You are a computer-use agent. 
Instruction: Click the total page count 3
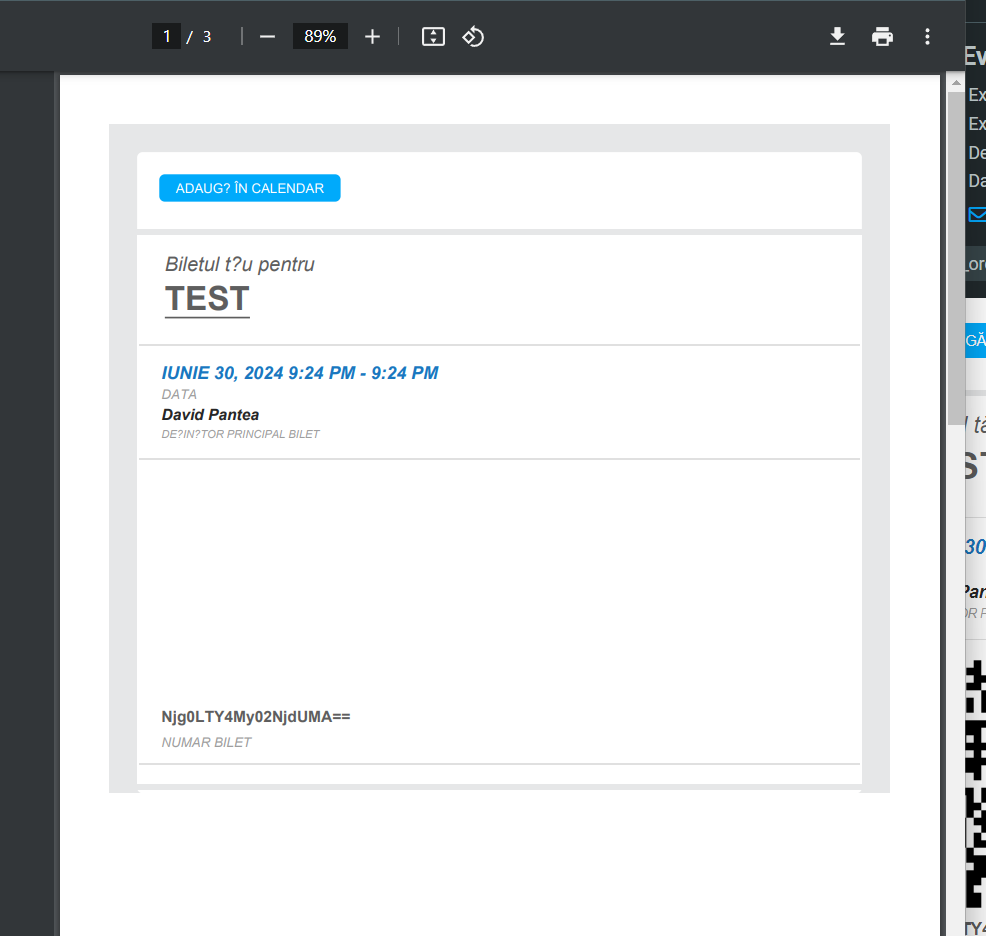(x=206, y=36)
